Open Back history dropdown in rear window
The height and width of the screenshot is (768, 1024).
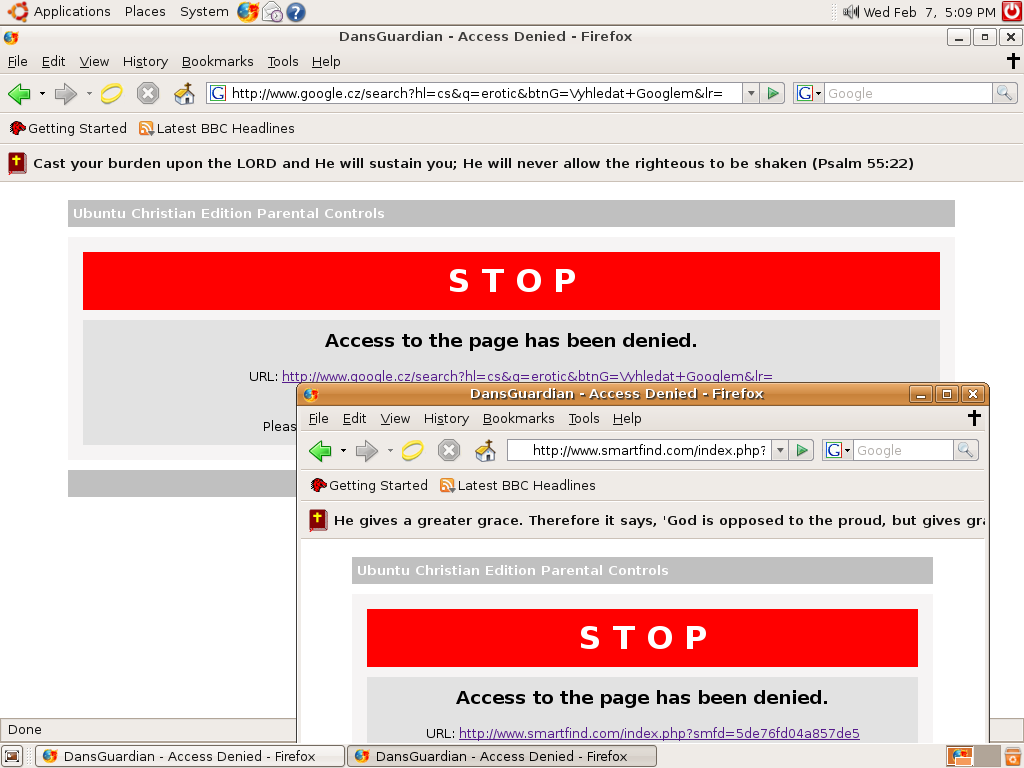42,94
